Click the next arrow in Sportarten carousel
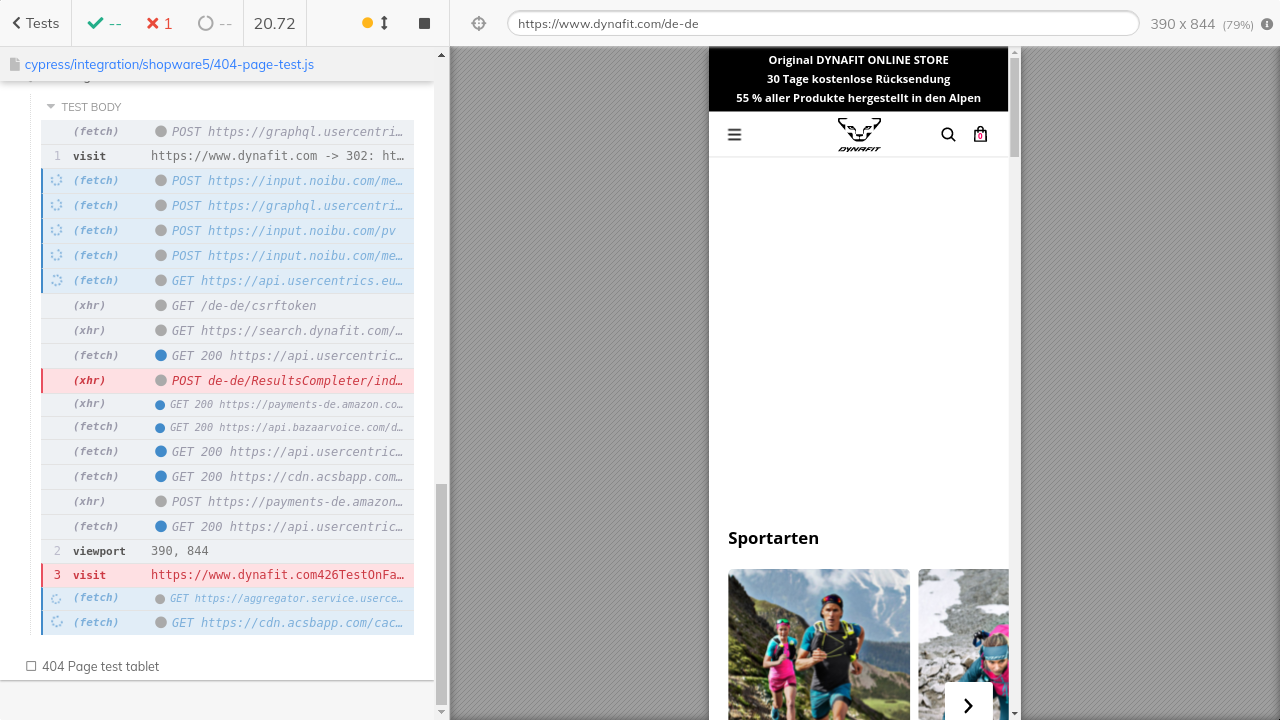The height and width of the screenshot is (720, 1280). 968,705
